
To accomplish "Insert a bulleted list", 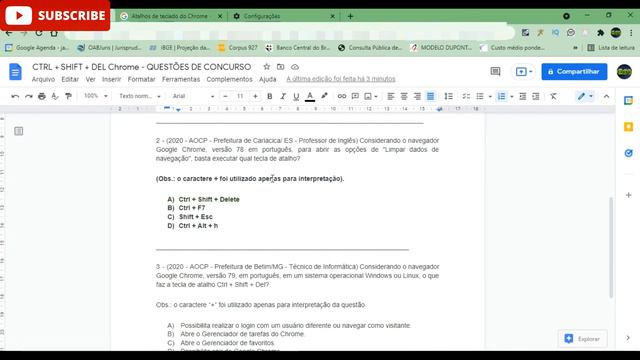I will [x=480, y=96].
